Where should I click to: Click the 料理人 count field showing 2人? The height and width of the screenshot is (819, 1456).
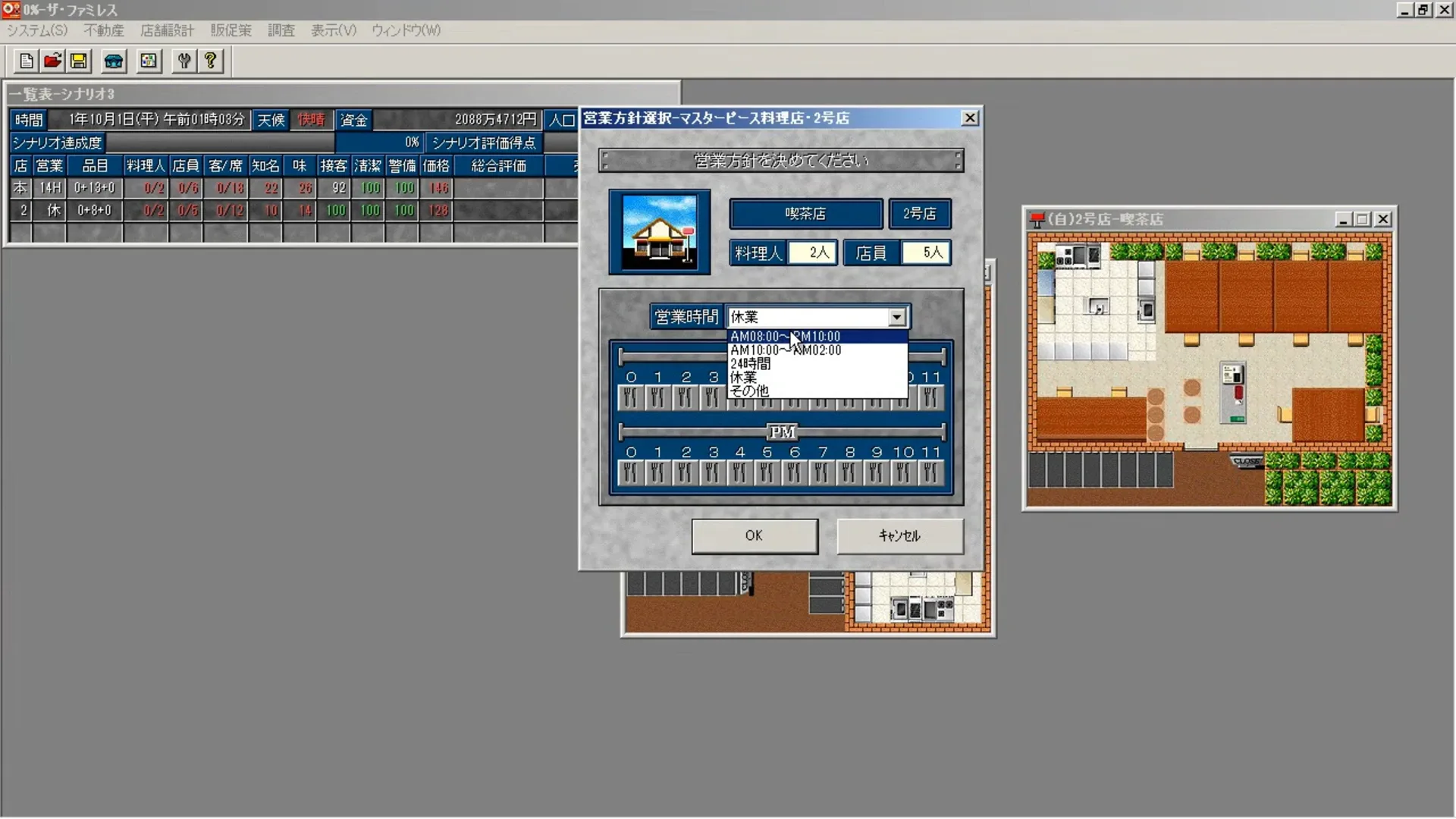(x=811, y=253)
